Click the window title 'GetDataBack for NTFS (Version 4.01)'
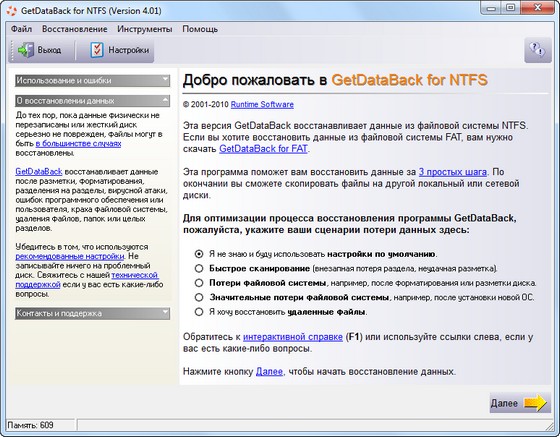The image size is (560, 437). click(x=91, y=11)
